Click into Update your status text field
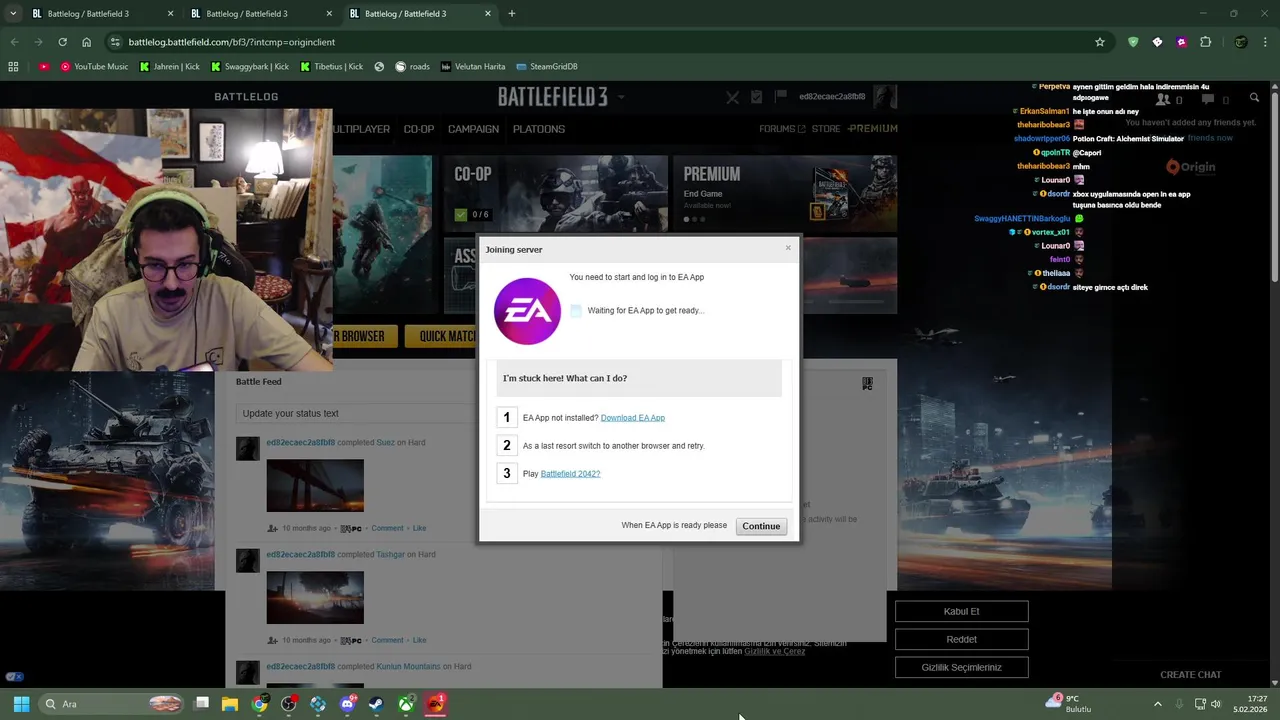Viewport: 1280px width, 720px height. 356,413
